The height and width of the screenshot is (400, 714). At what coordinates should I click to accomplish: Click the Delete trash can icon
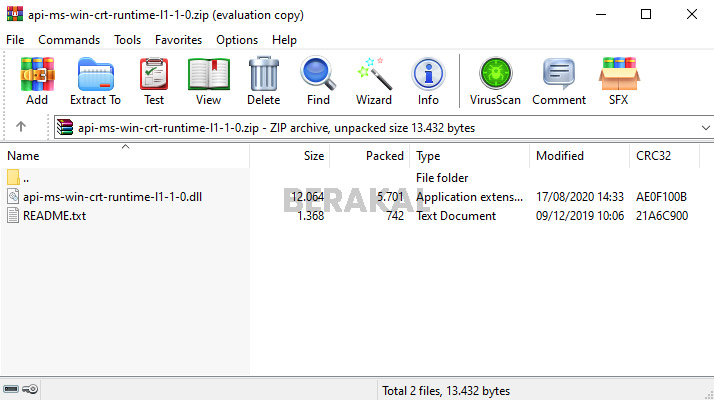[x=264, y=81]
